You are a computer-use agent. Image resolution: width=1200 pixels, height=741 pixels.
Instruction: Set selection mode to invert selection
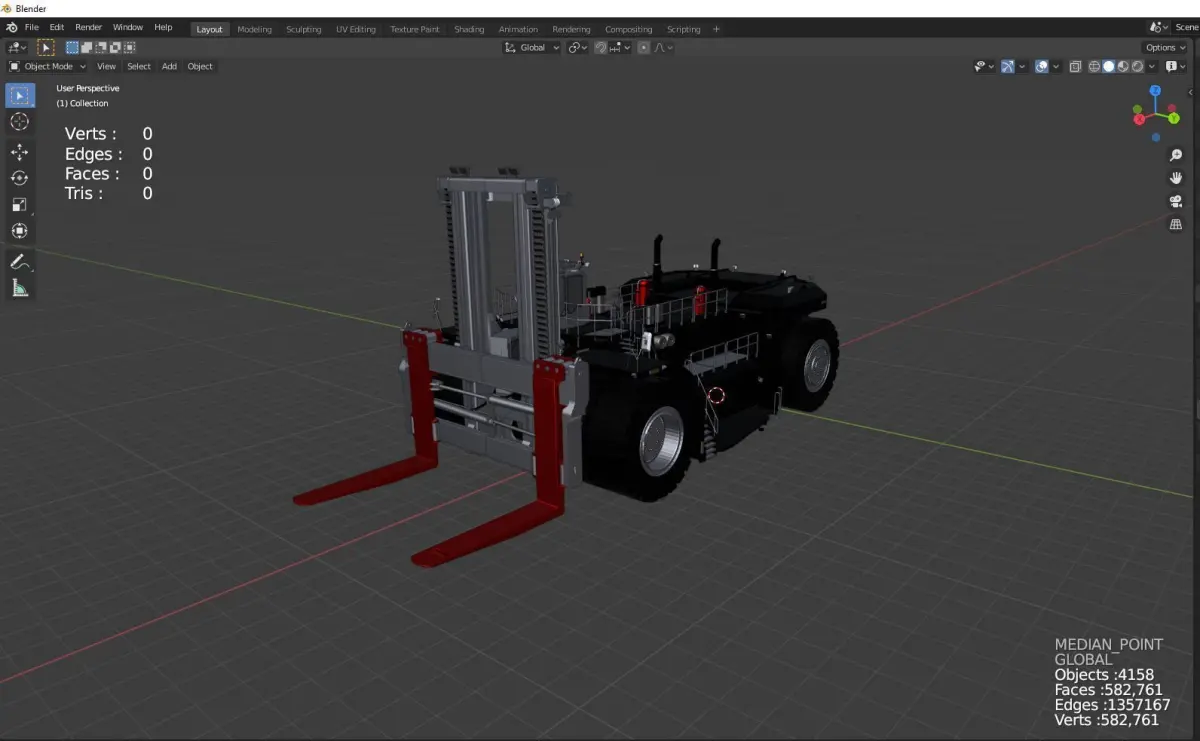[115, 47]
